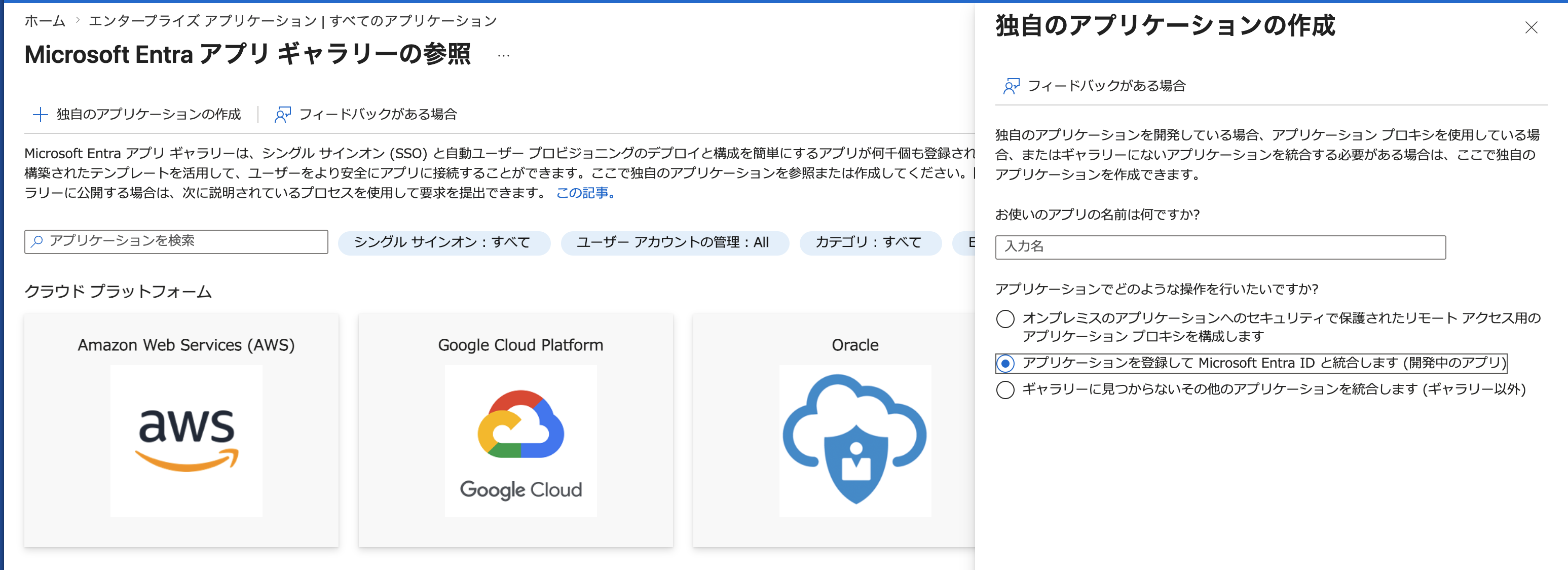Close the 独自のアプリケーションの作成 panel
The width and height of the screenshot is (1568, 570).
[1531, 27]
